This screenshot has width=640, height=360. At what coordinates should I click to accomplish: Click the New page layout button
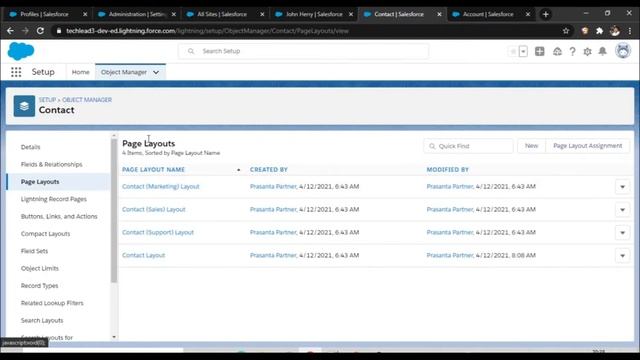pos(531,146)
